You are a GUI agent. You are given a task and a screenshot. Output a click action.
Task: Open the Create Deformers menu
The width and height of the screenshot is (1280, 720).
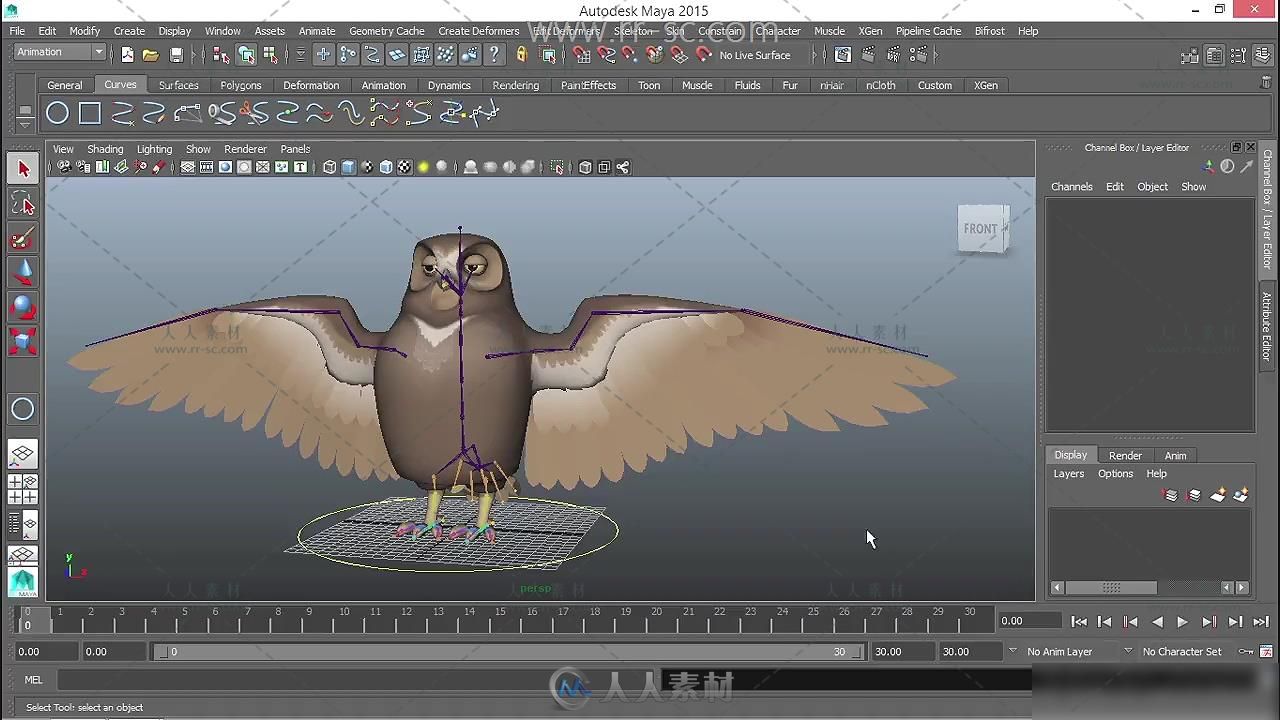click(479, 31)
